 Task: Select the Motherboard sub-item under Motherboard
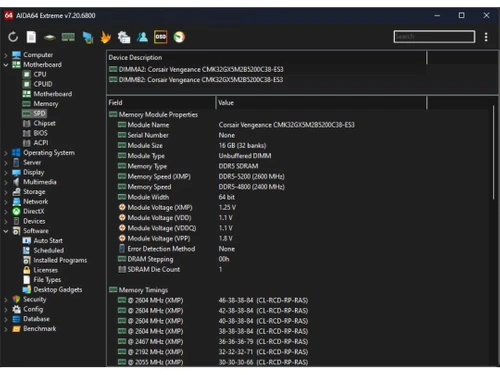click(x=52, y=94)
